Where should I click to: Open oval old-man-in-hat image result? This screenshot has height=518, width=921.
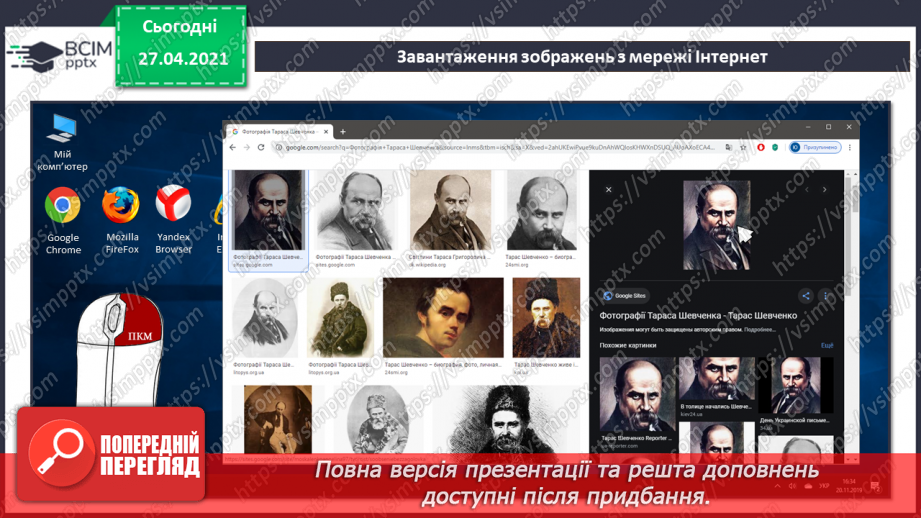[378, 419]
